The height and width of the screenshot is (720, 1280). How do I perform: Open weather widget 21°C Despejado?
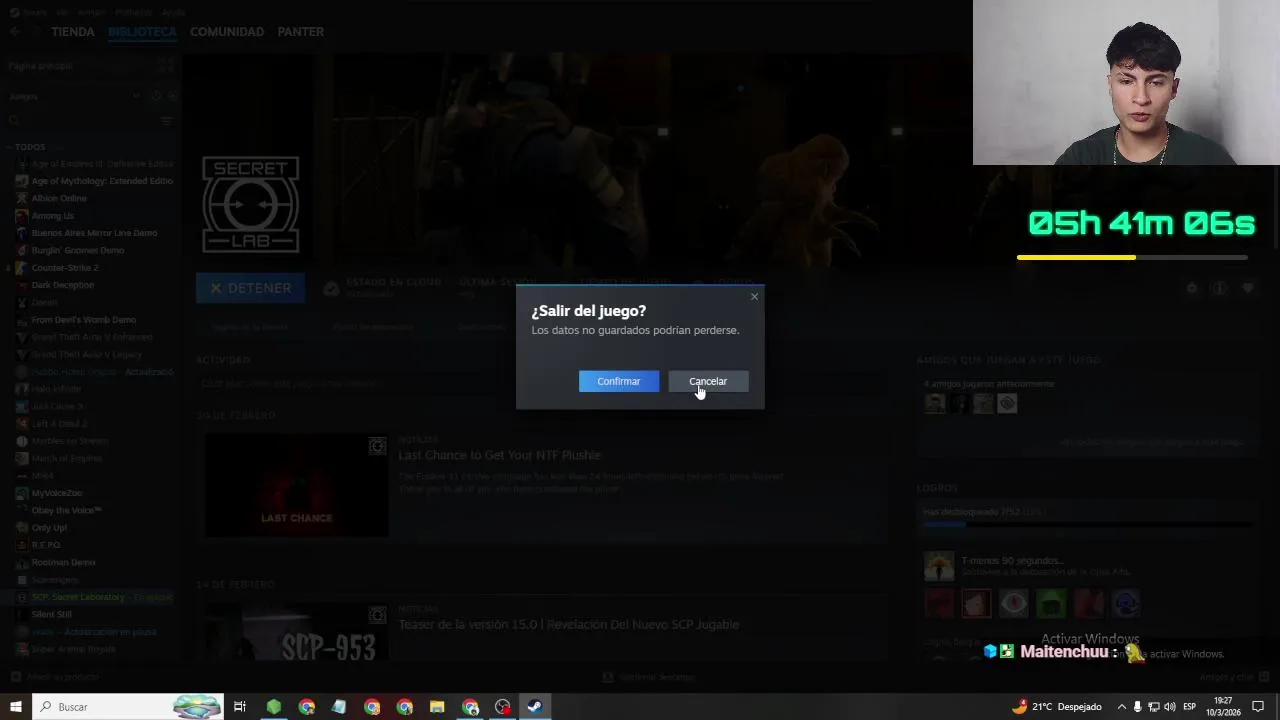(x=1057, y=707)
